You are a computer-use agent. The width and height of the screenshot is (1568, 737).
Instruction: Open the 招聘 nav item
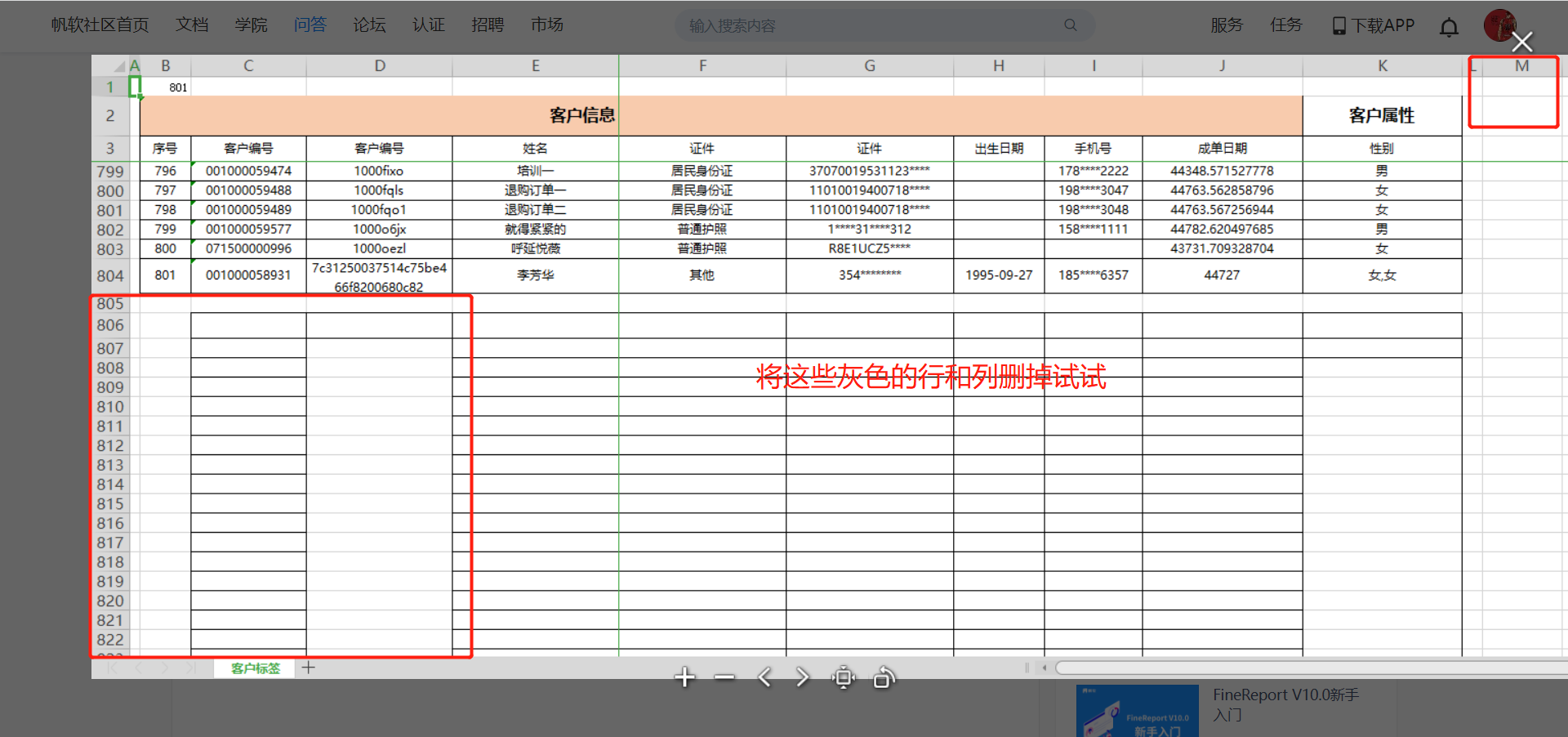click(488, 25)
